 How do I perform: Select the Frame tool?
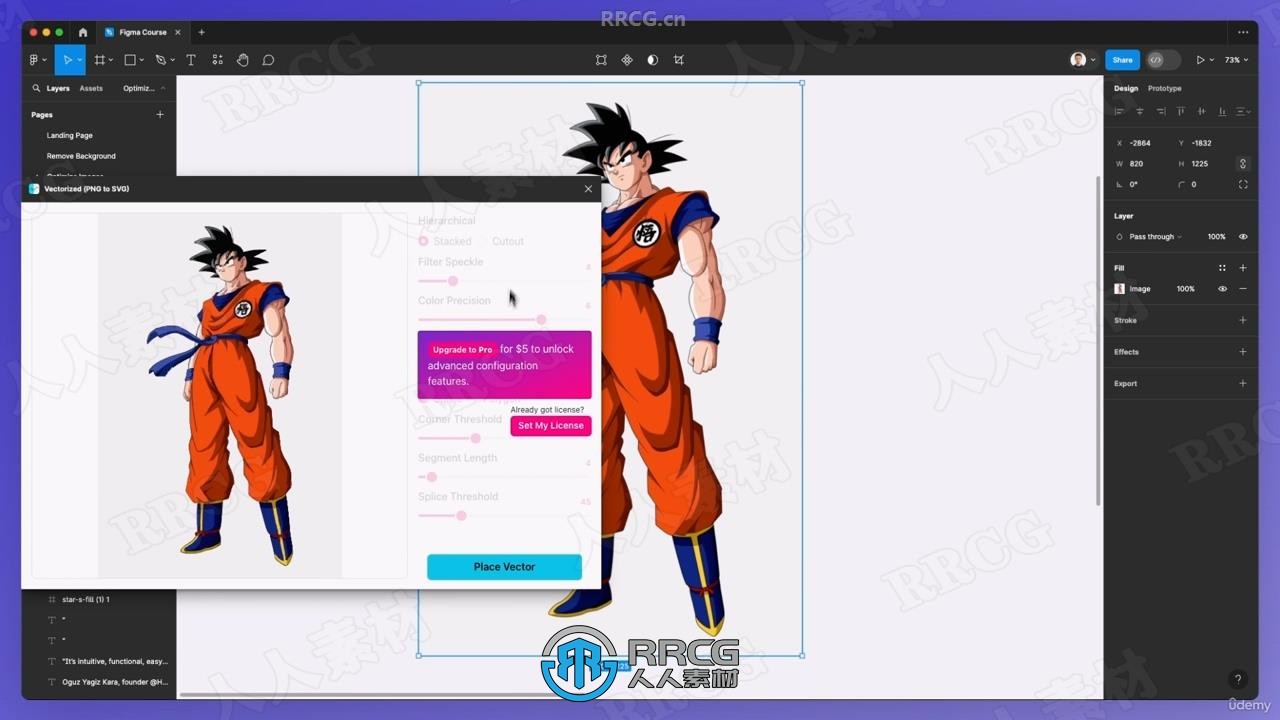click(99, 60)
